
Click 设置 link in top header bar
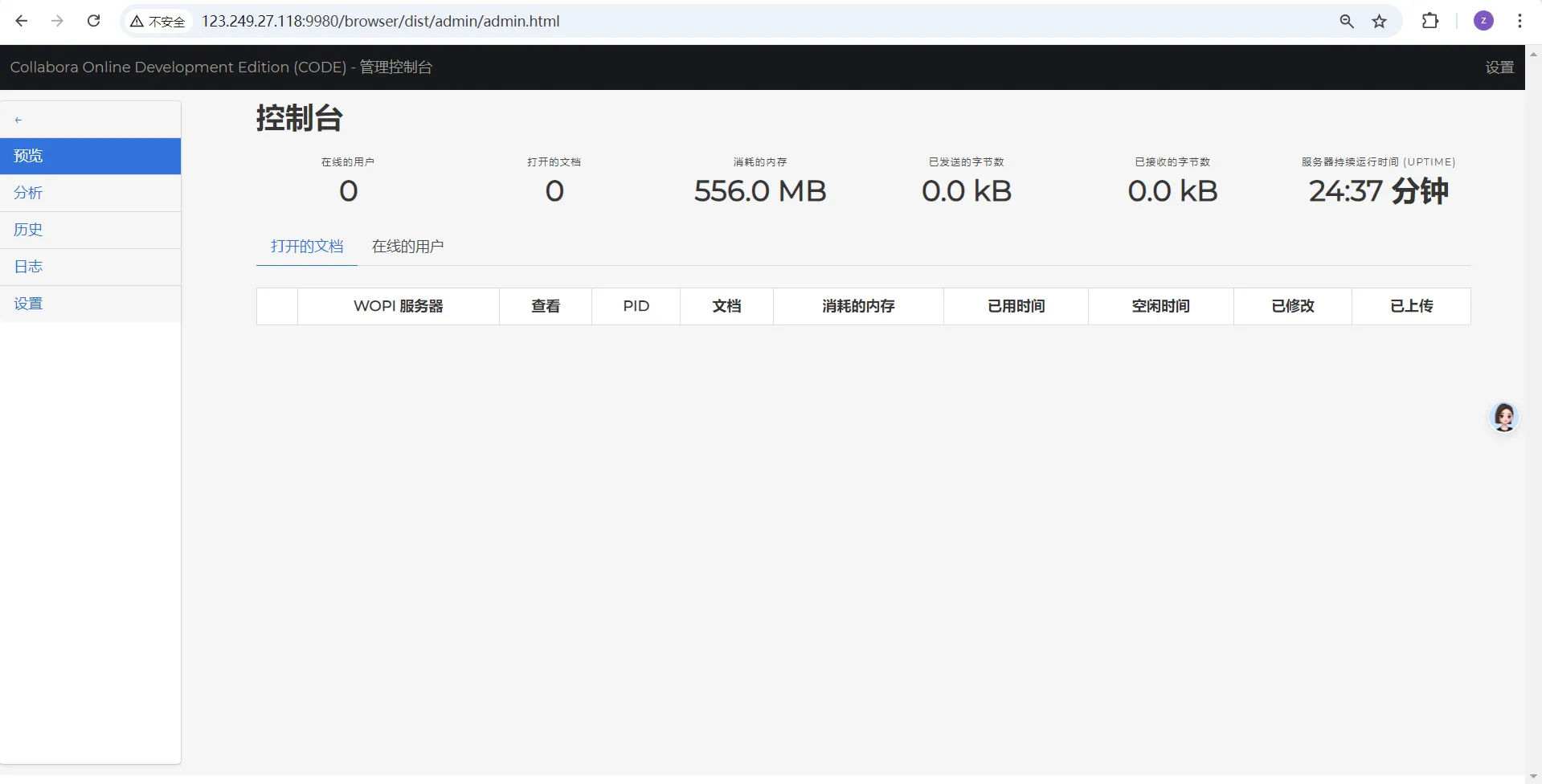[1499, 67]
